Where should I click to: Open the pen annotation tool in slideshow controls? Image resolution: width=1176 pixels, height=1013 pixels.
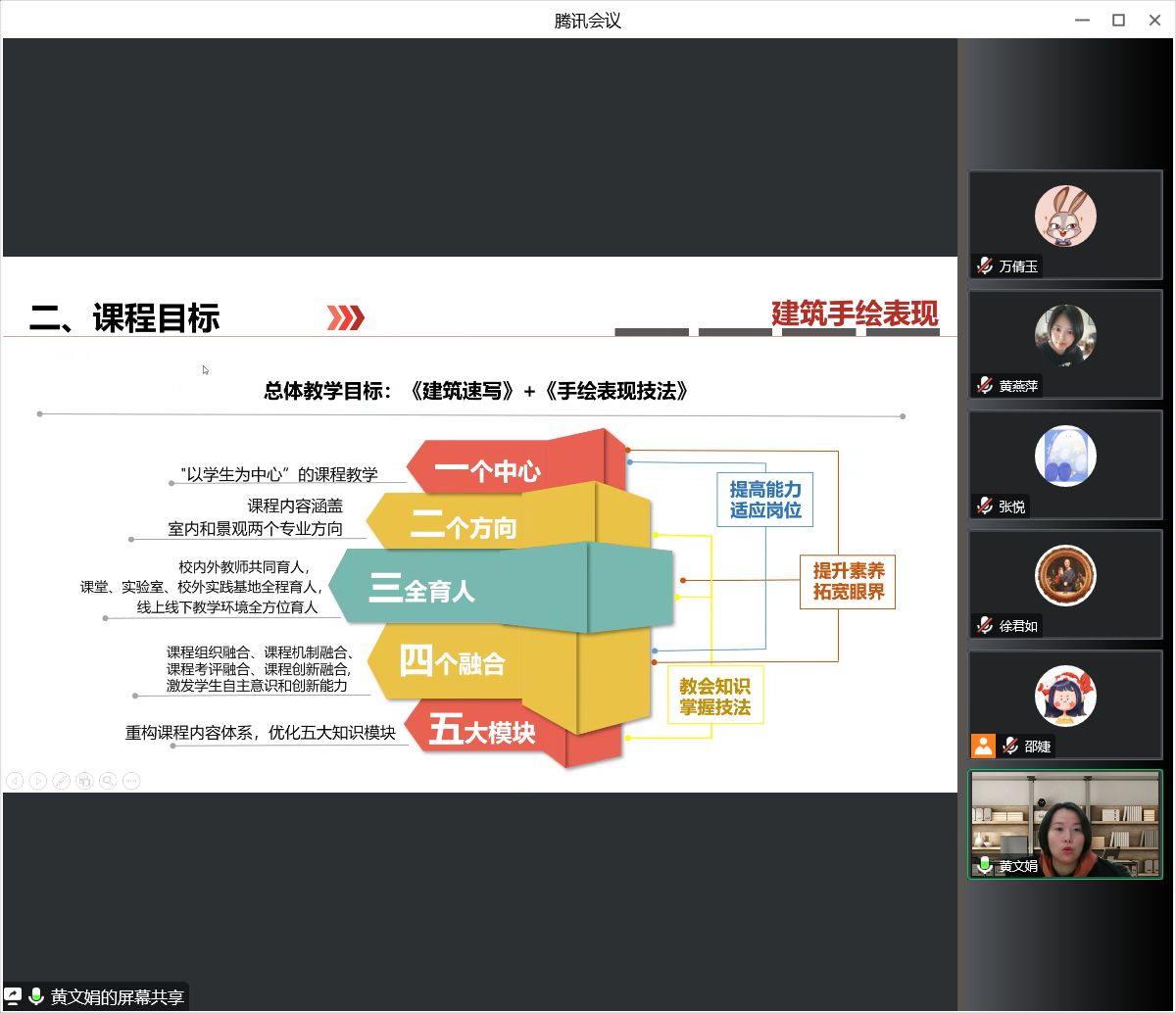point(61,781)
